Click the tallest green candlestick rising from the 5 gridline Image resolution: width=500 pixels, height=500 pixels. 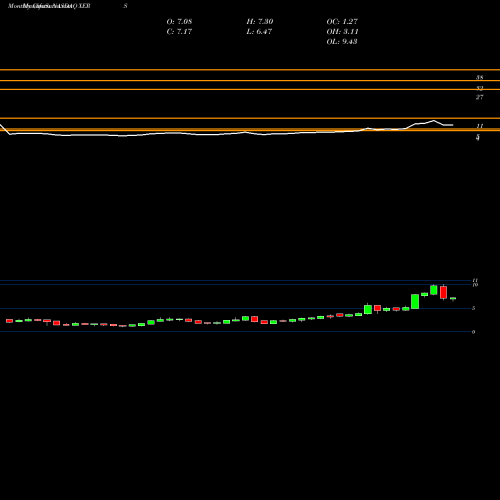click(x=415, y=301)
